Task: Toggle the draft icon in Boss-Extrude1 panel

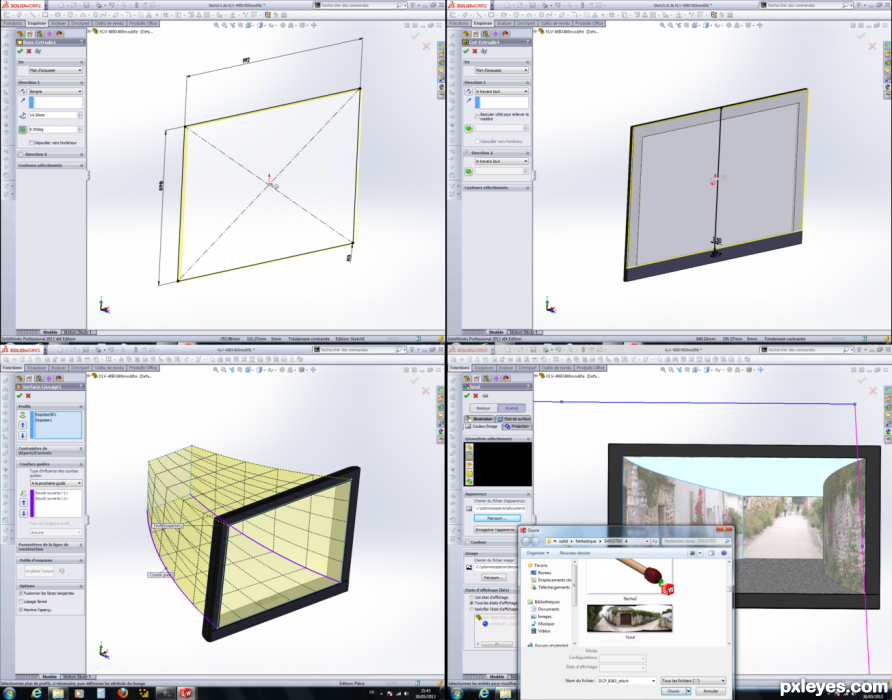Action: coord(23,129)
